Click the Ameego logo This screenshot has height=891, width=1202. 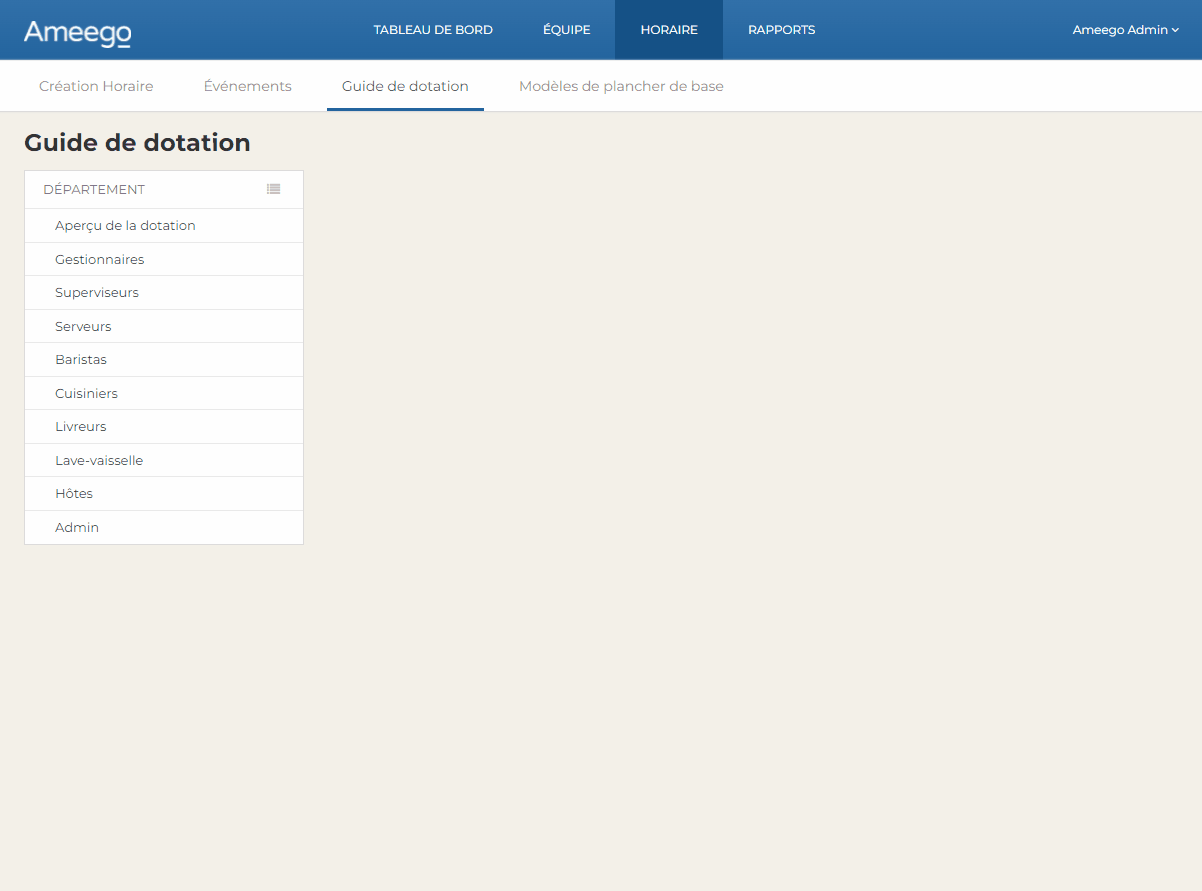click(x=77, y=32)
